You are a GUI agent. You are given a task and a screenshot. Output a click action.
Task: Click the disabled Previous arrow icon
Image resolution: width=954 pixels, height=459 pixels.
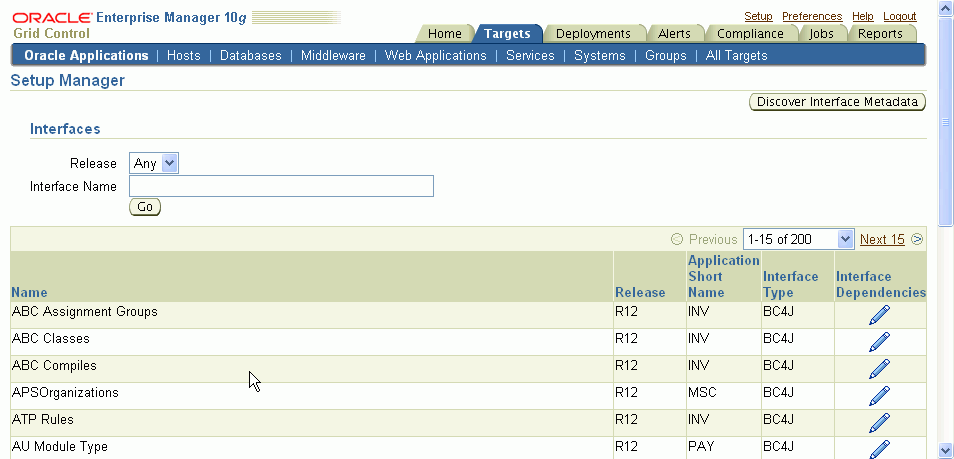click(x=677, y=239)
